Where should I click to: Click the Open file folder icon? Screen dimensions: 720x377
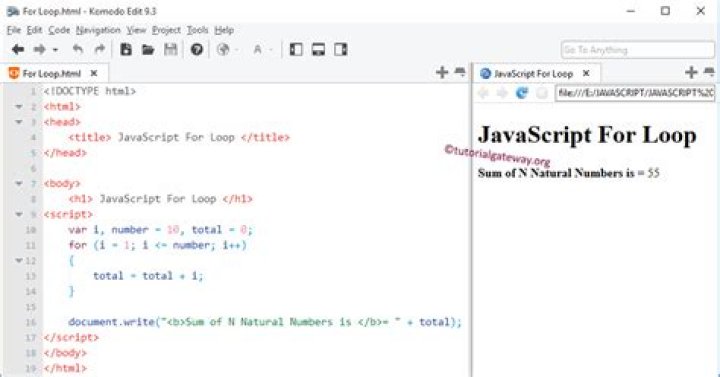click(148, 49)
